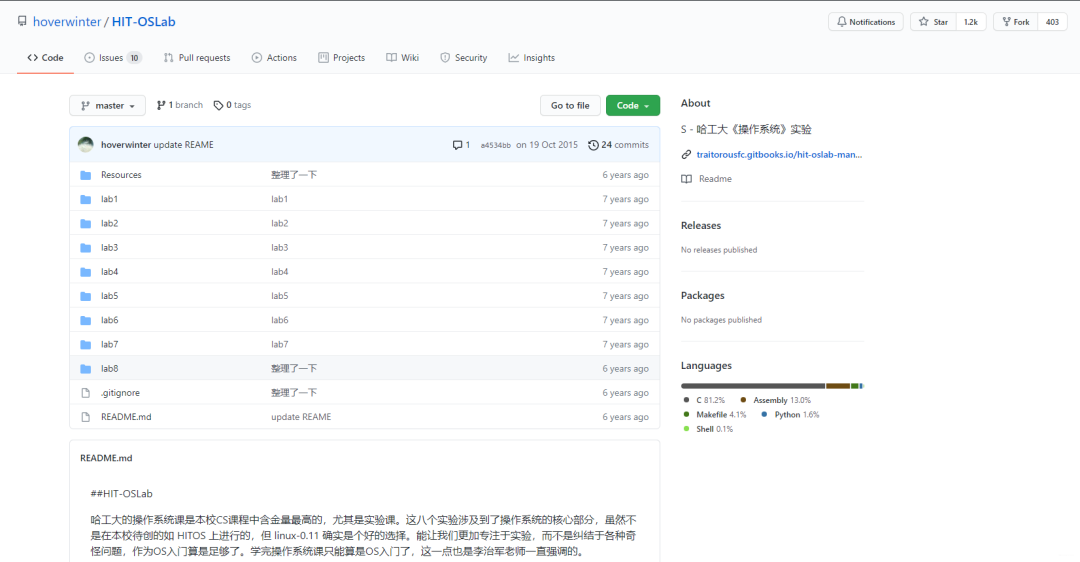Image resolution: width=1080 pixels, height=562 pixels.
Task: View the 0 tags link
Action: 232,105
